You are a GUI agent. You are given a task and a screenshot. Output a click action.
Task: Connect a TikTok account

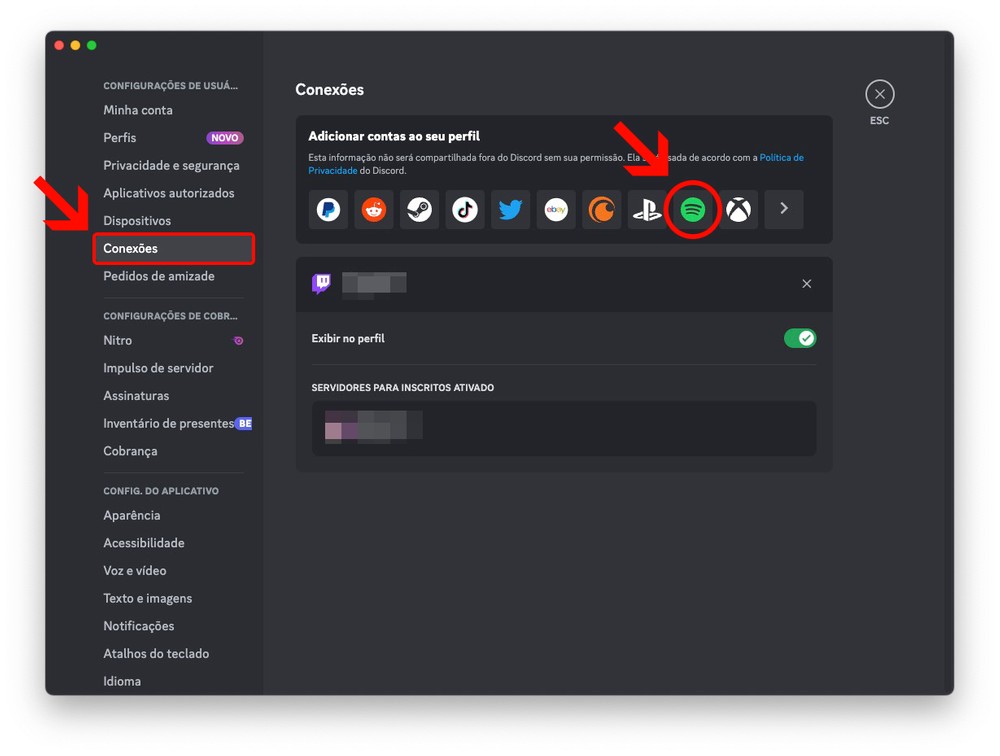[465, 209]
